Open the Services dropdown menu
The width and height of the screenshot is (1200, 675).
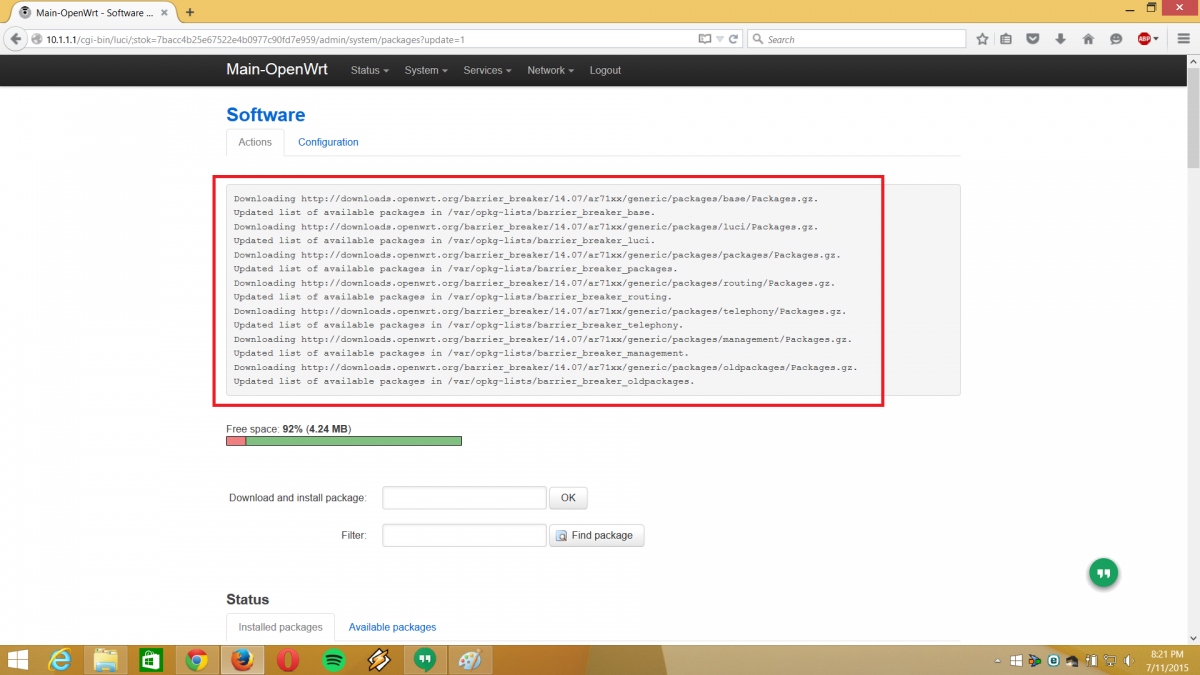click(x=487, y=71)
